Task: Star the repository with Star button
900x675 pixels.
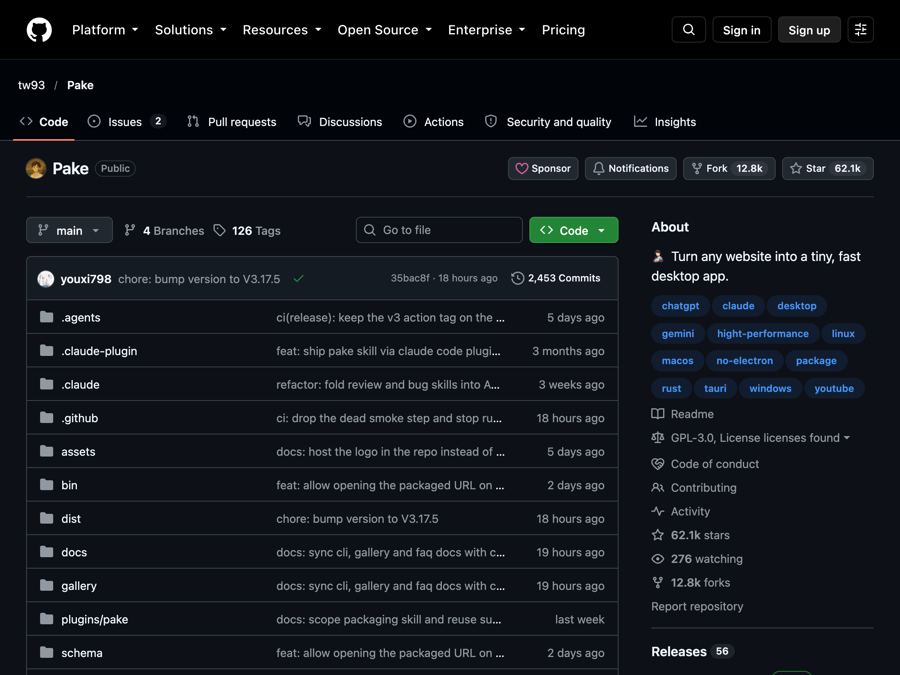Action: [827, 168]
